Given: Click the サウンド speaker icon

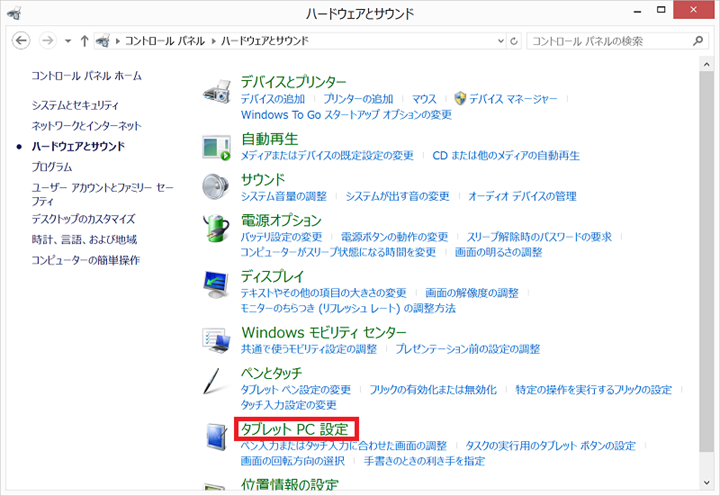Looking at the screenshot, I should pyautogui.click(x=215, y=186).
